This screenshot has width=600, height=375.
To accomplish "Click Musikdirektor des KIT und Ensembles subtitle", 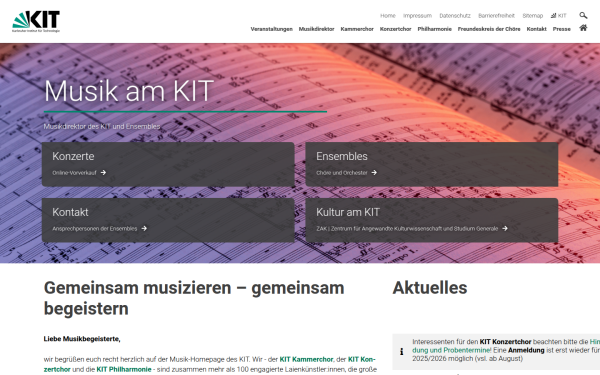I will [102, 127].
